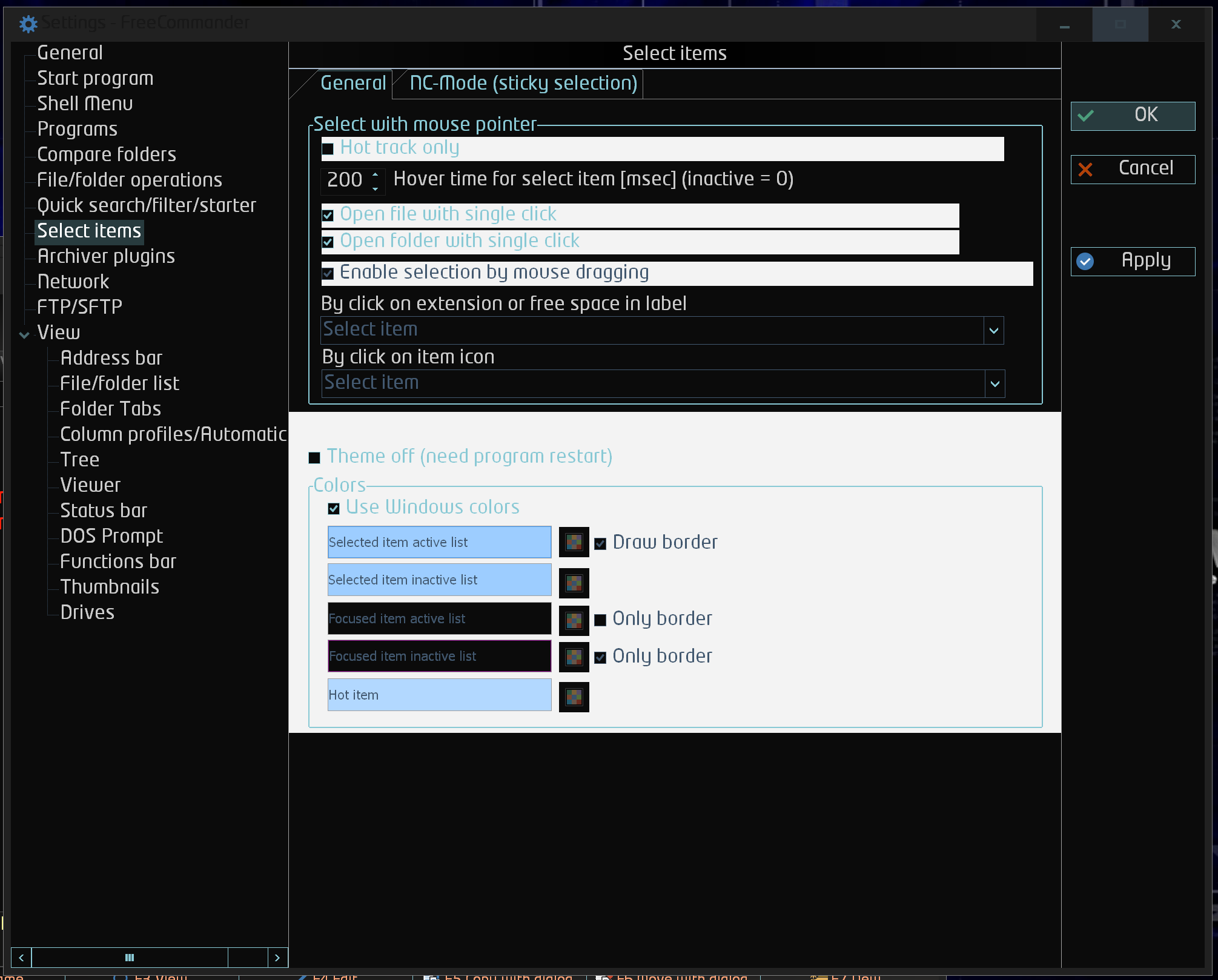
Task: Open color picker for Hot item
Action: pyautogui.click(x=574, y=697)
